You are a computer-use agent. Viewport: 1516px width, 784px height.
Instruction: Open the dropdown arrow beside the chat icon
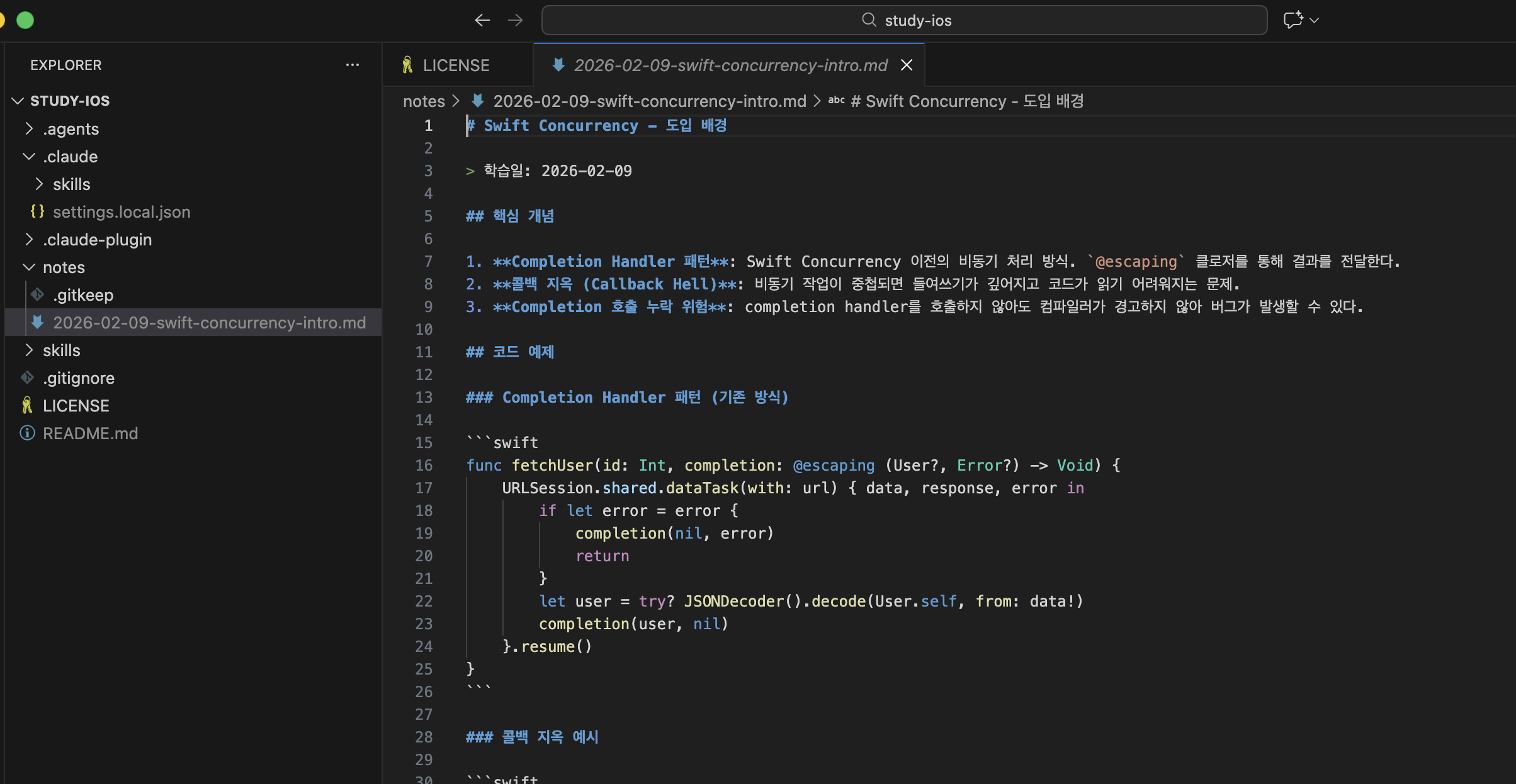(1315, 20)
